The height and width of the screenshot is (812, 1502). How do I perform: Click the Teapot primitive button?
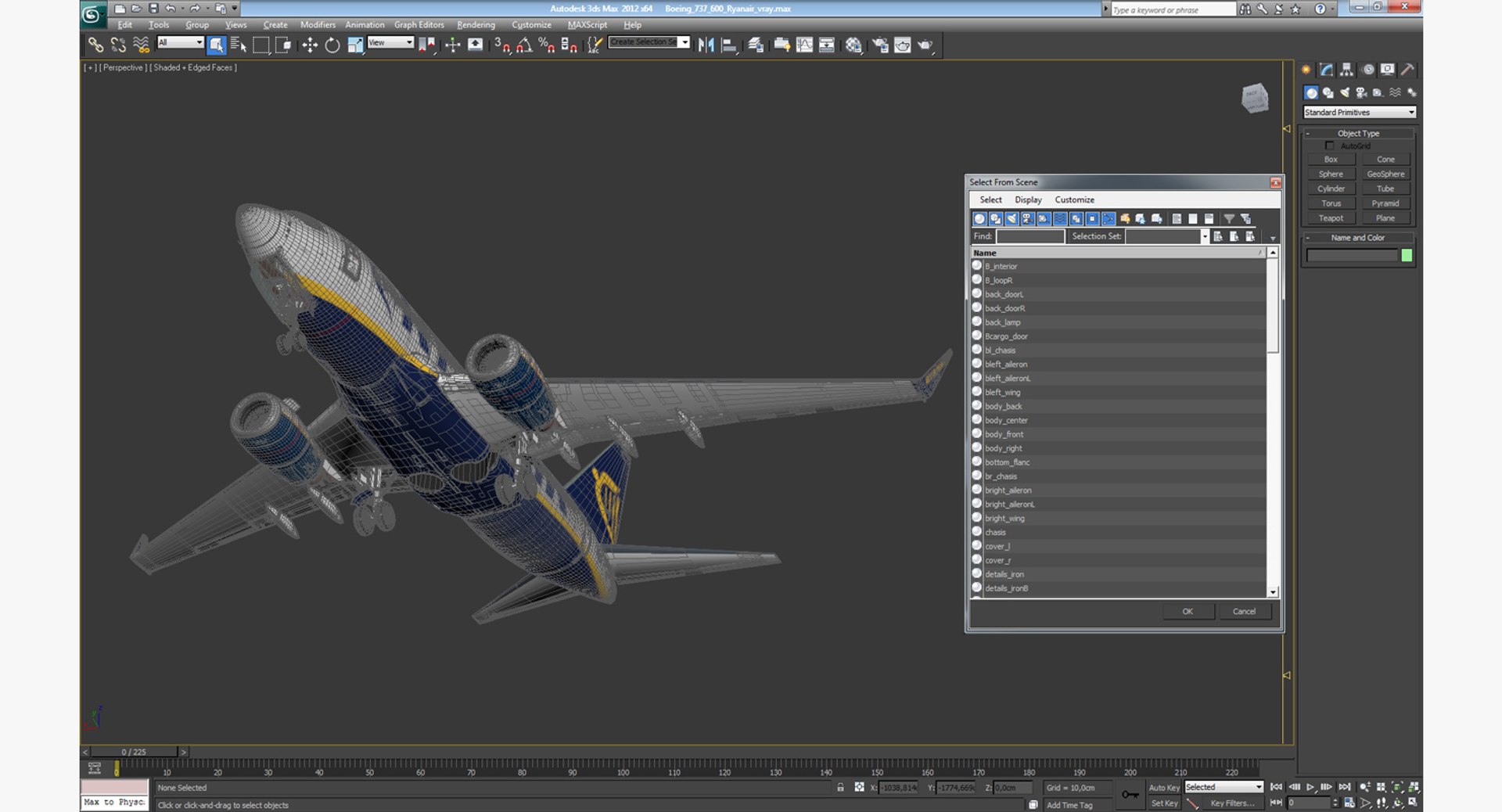[x=1331, y=218]
